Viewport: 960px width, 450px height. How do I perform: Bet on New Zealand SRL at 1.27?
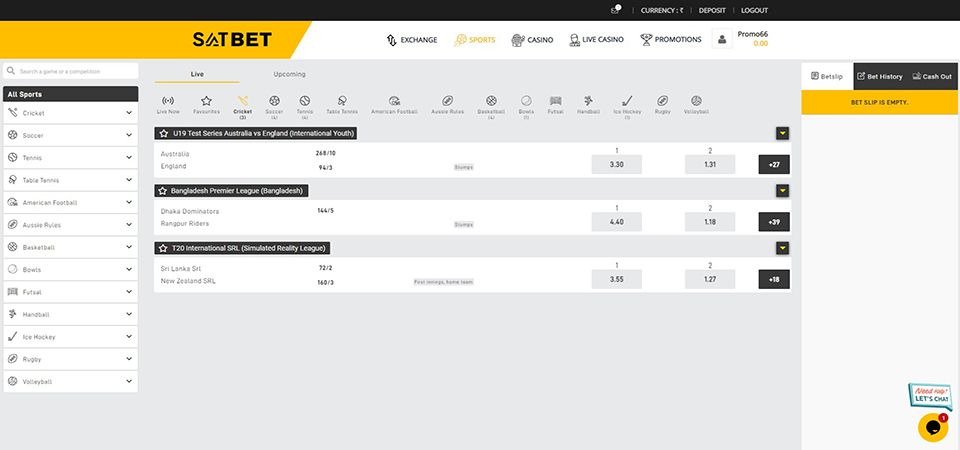coord(710,279)
